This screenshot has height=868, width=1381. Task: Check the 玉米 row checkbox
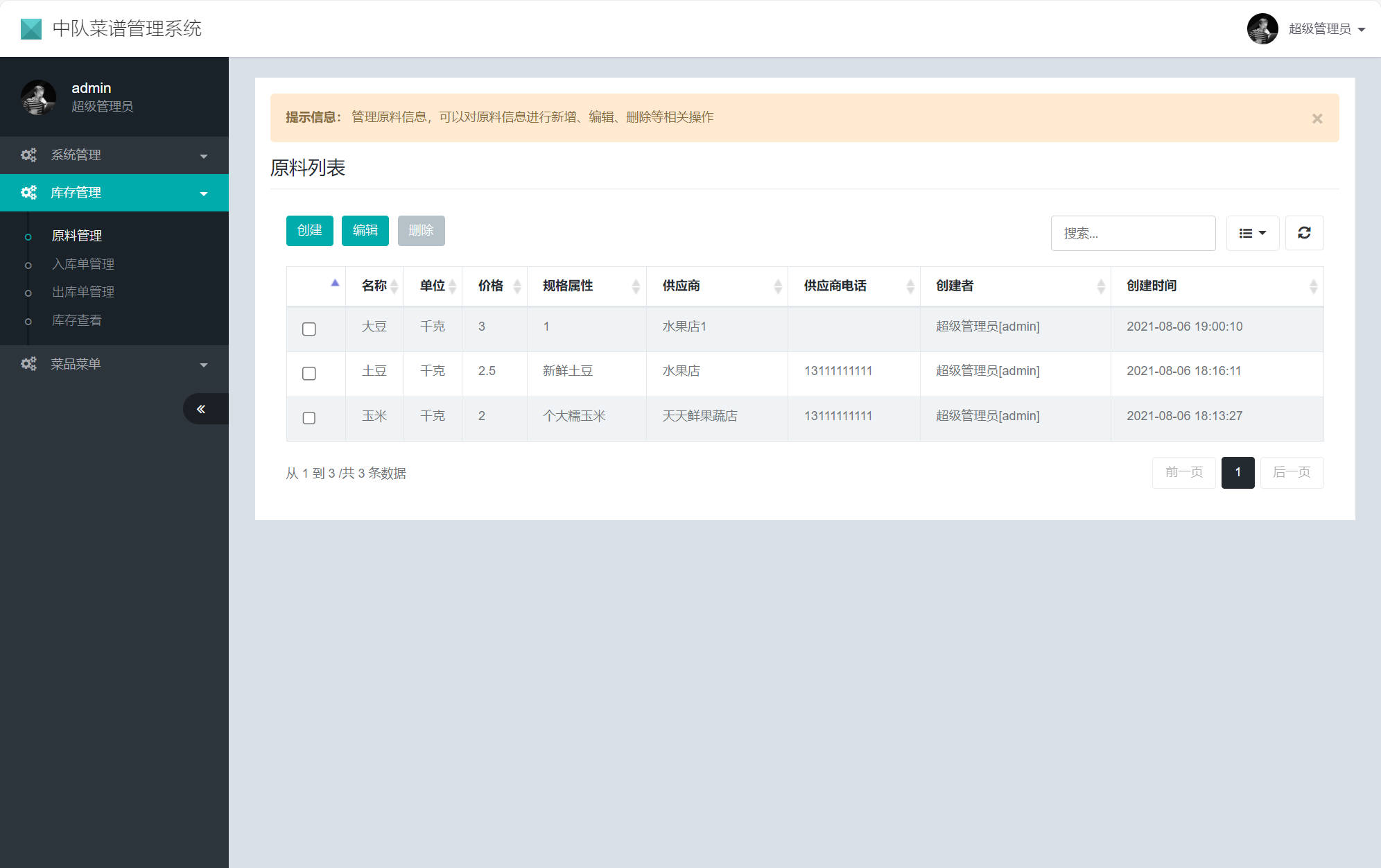[x=309, y=418]
